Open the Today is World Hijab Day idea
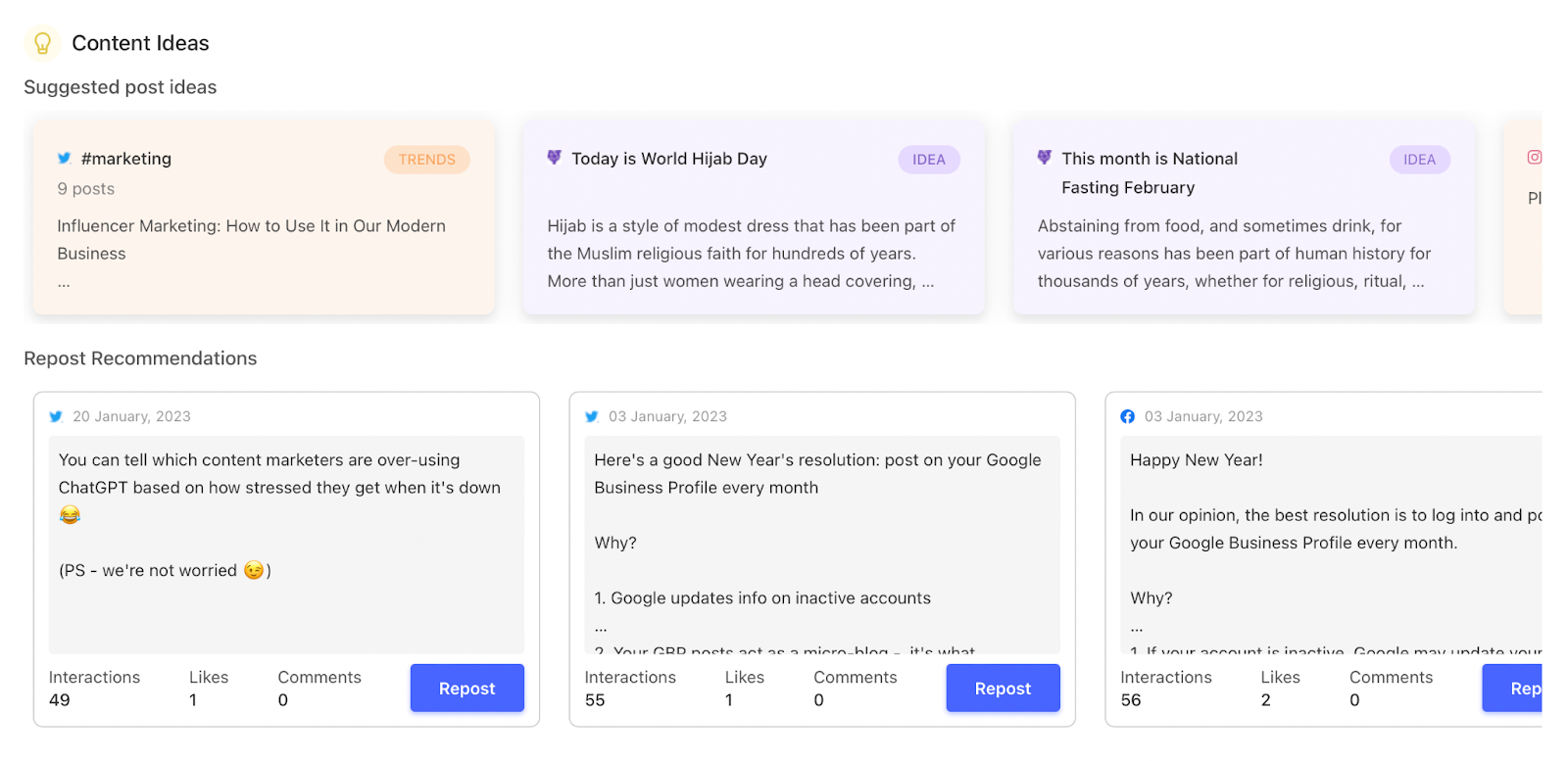 click(669, 159)
